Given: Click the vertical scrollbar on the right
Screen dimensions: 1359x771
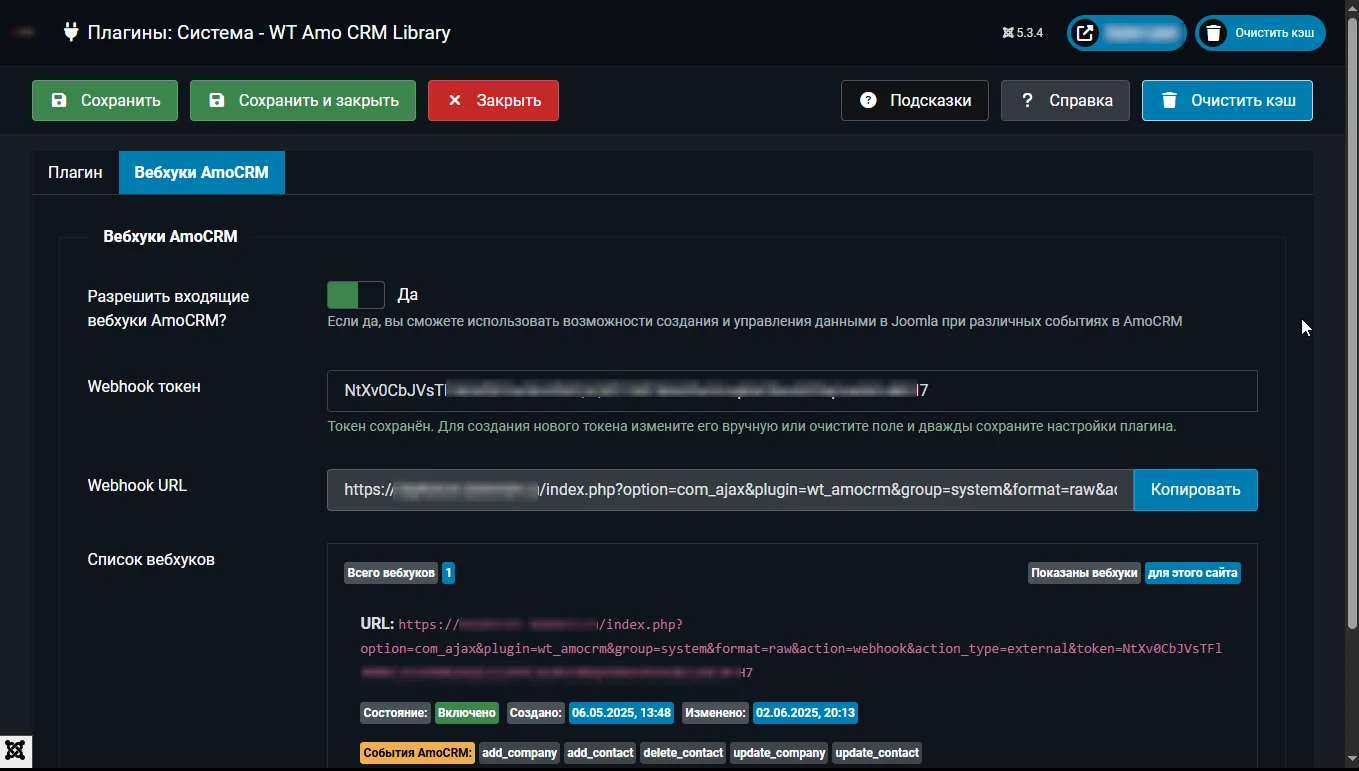Looking at the screenshot, I should point(1351,300).
